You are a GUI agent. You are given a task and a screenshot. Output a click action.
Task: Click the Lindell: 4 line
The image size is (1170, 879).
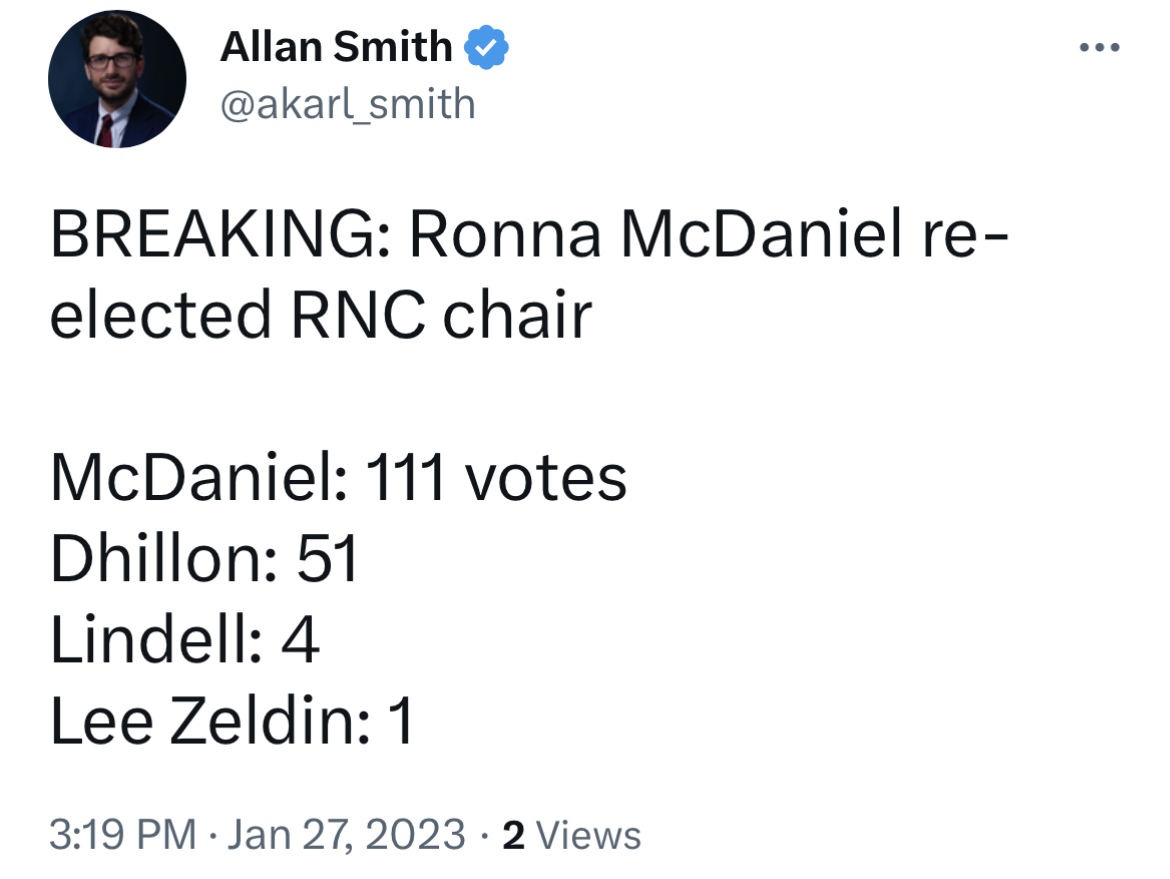pyautogui.click(x=184, y=639)
